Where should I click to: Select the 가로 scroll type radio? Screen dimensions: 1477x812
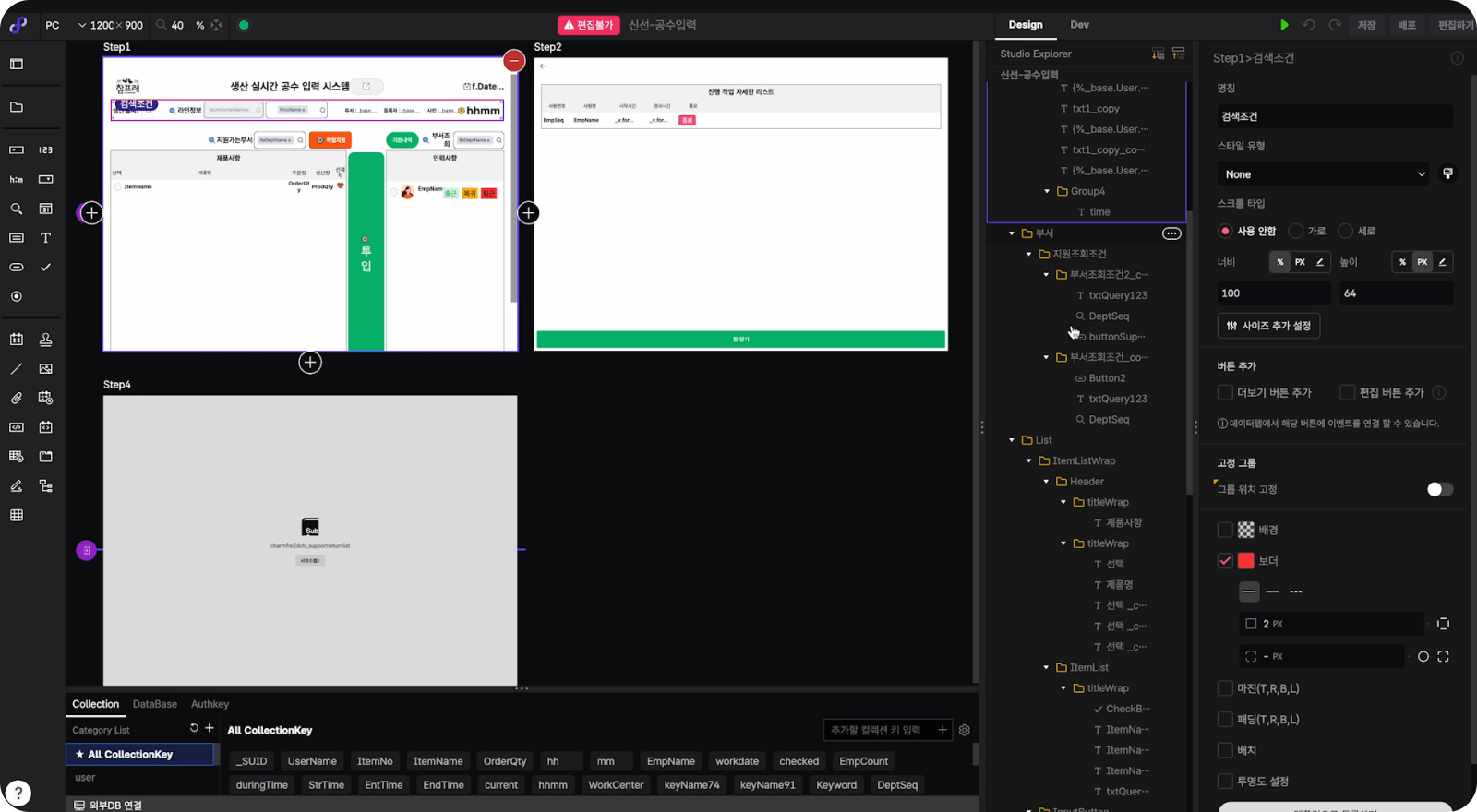click(x=1297, y=231)
